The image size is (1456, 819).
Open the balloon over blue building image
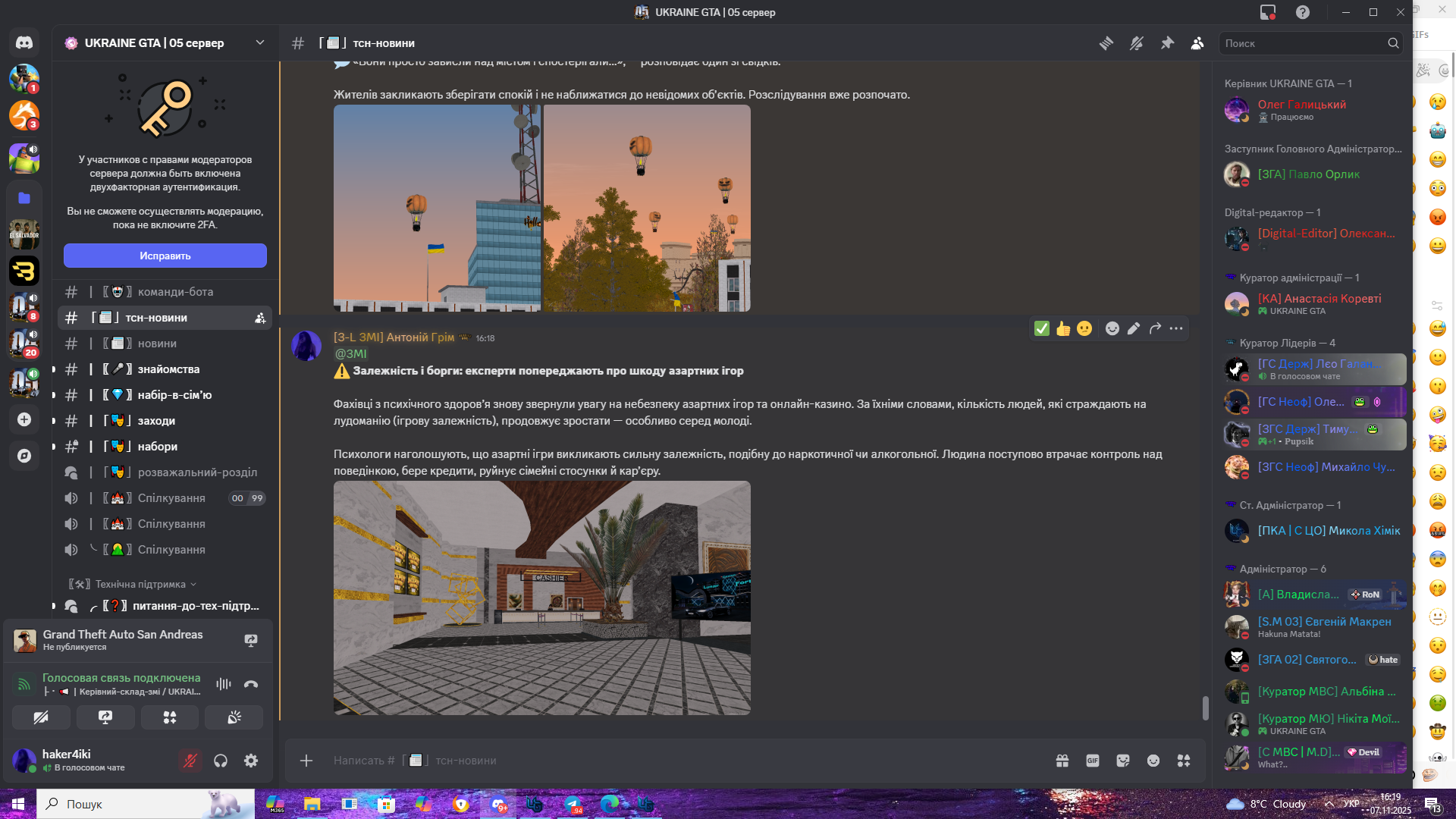pos(437,208)
